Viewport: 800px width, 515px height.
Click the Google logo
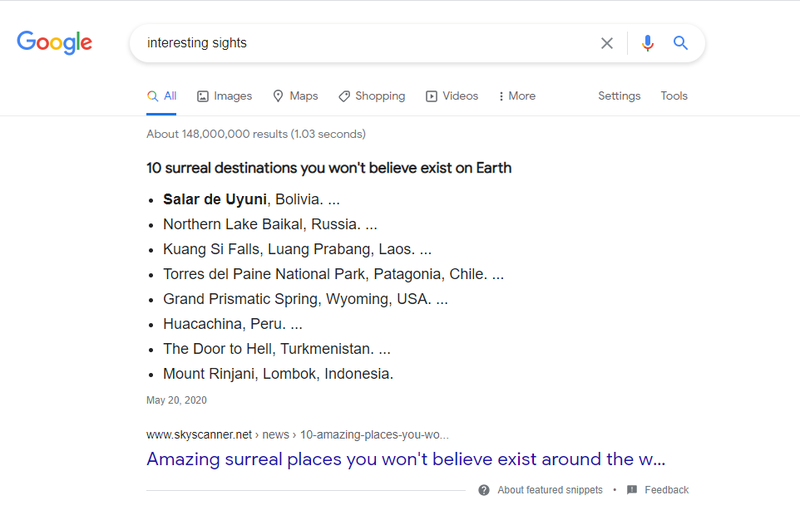tap(54, 42)
